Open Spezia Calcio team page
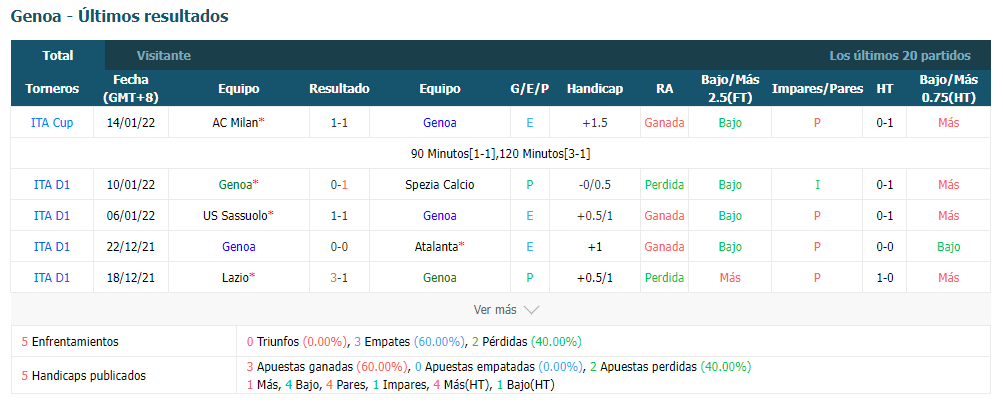This screenshot has height=403, width=1003. [x=439, y=185]
